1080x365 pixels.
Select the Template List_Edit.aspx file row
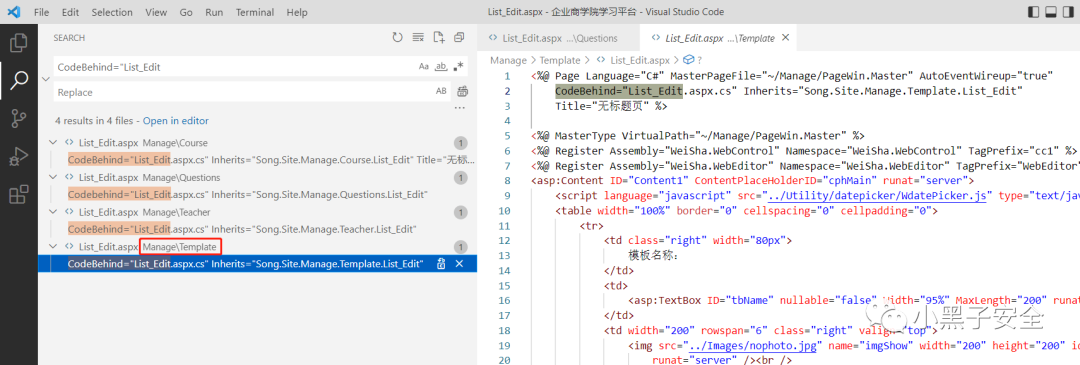(x=257, y=247)
